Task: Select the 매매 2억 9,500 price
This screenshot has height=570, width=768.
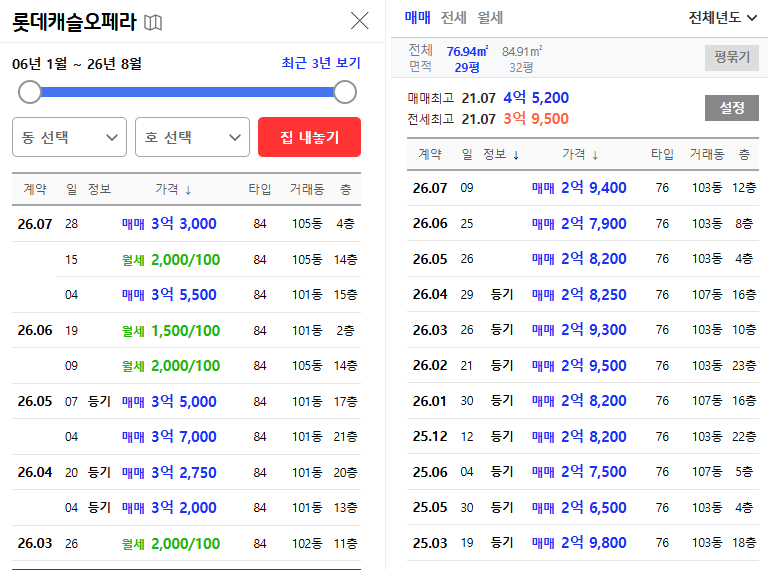Action: click(x=579, y=365)
